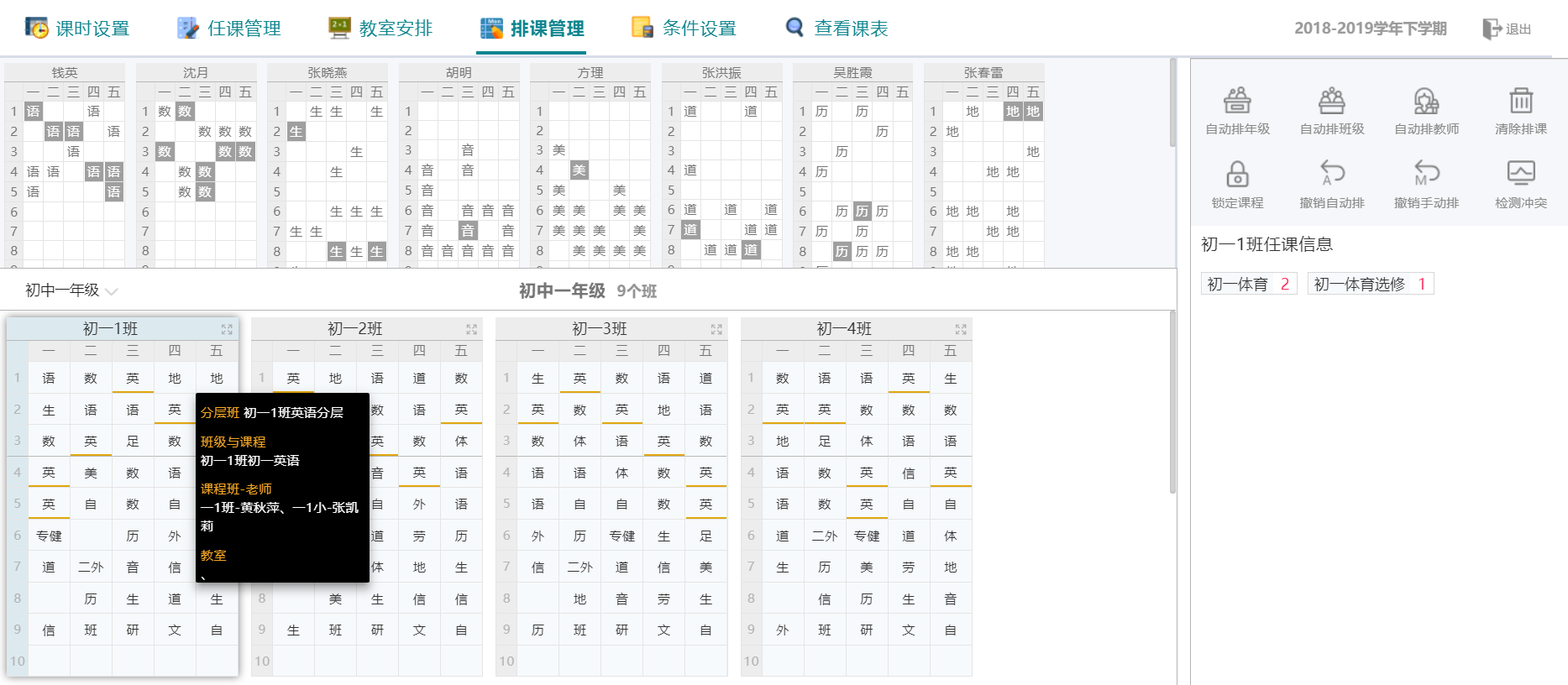Click 撤销自动排 undo icon
1568x685 pixels.
click(x=1332, y=173)
